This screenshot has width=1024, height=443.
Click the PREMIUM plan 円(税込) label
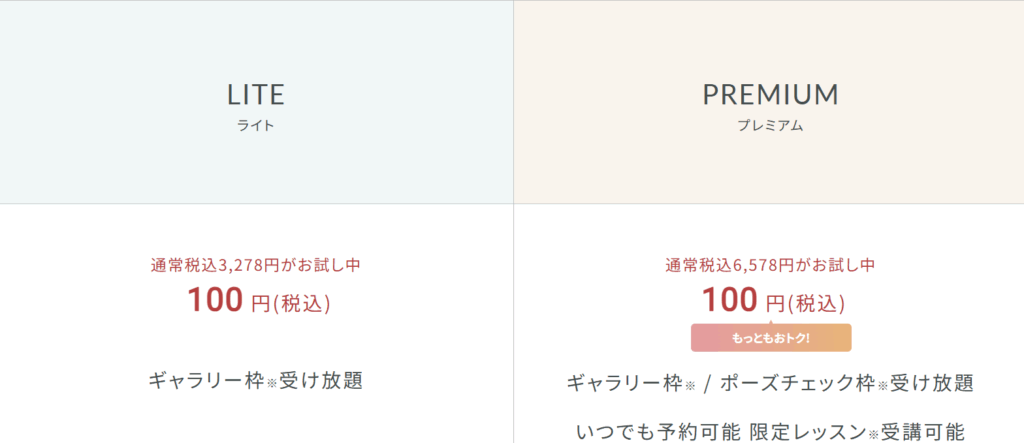(805, 303)
